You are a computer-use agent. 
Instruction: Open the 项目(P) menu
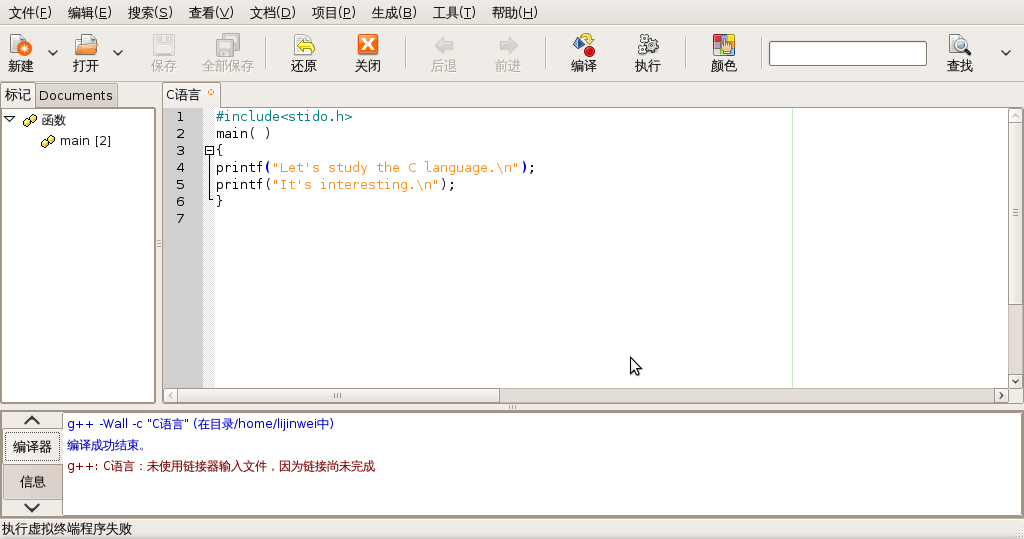pos(334,12)
